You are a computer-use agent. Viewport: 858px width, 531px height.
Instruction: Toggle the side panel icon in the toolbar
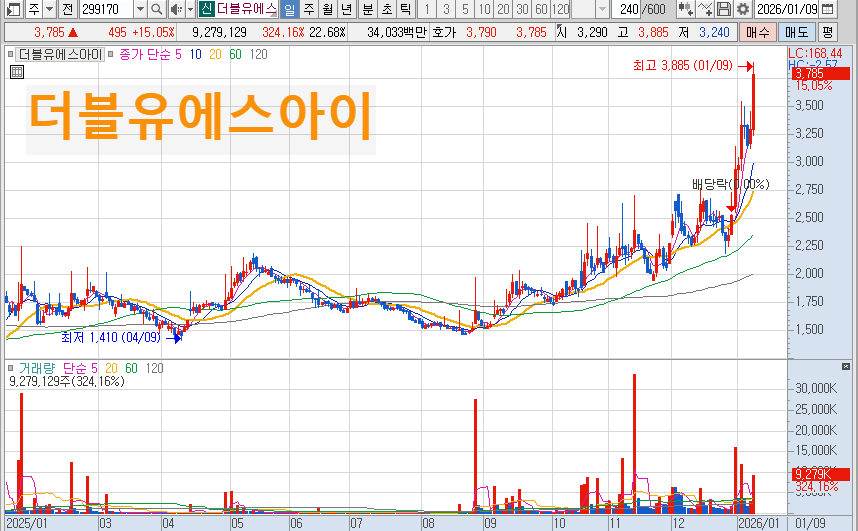pos(14,9)
